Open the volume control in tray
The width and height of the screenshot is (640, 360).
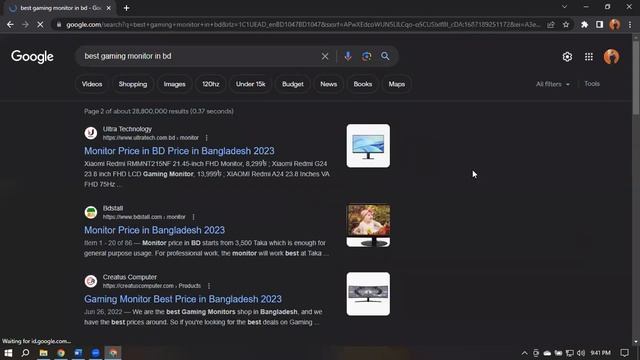pyautogui.click(x=581, y=353)
